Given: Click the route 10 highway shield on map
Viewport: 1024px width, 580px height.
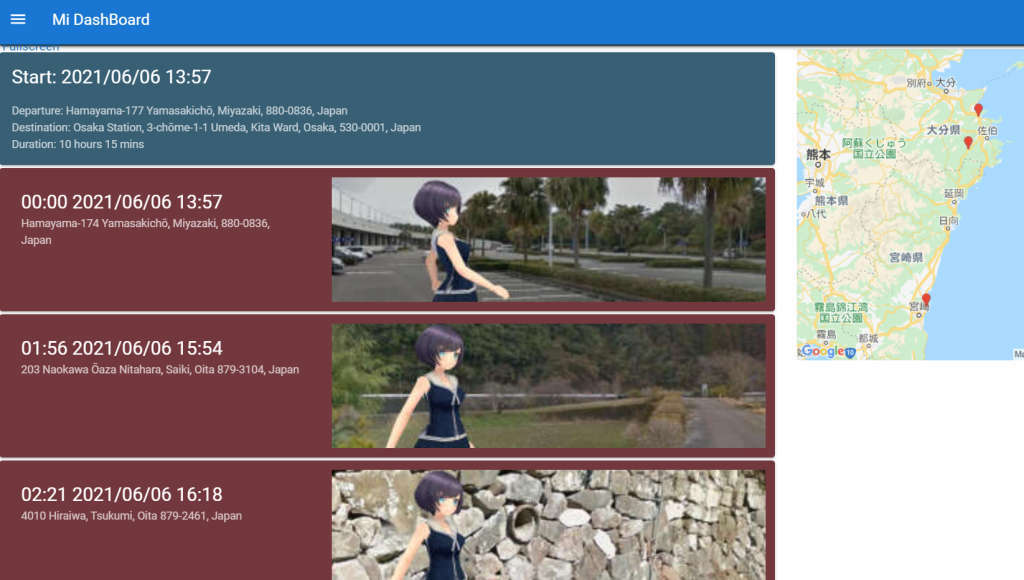Looking at the screenshot, I should [850, 352].
